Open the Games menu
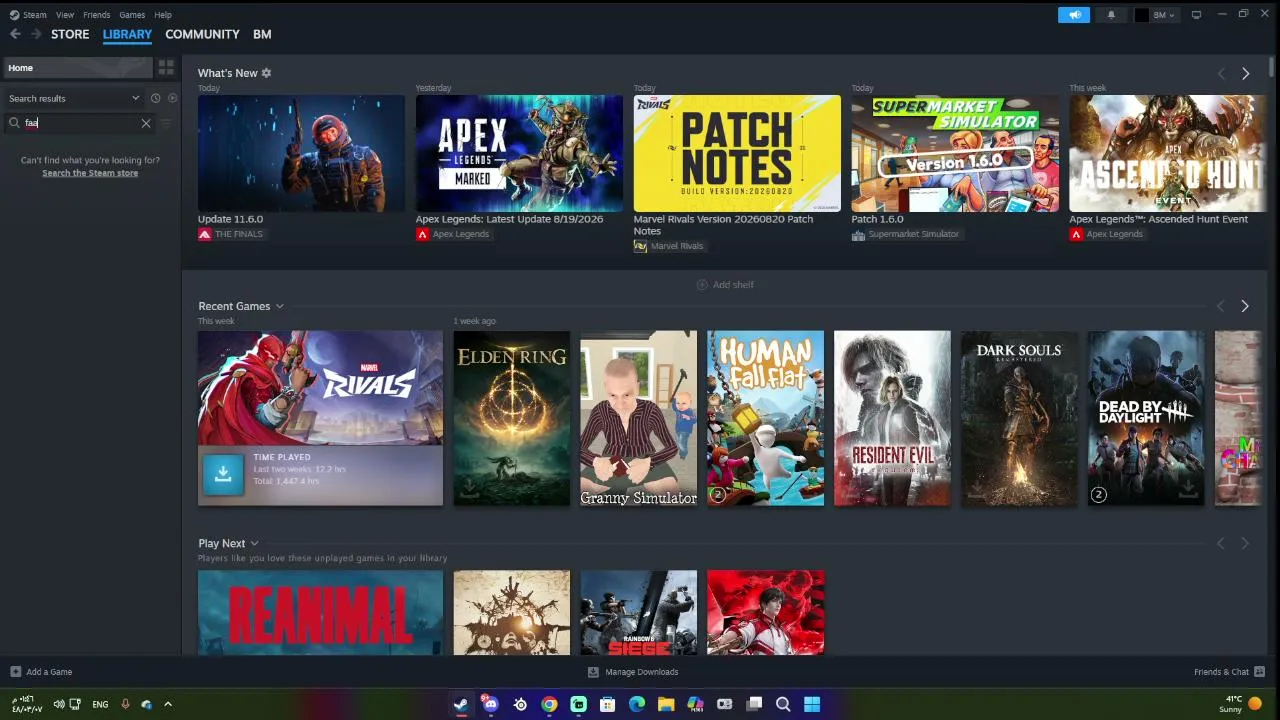Viewport: 1280px width, 720px height. 132,15
